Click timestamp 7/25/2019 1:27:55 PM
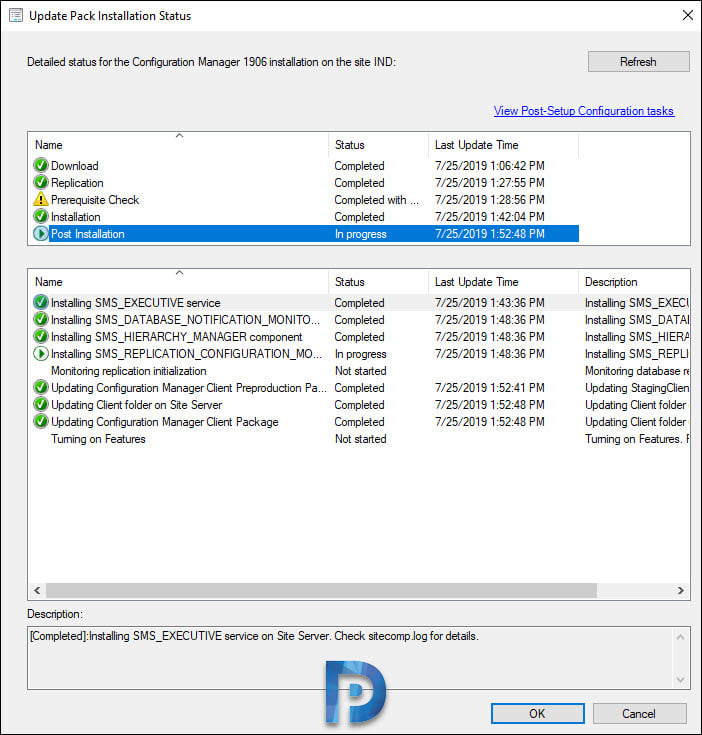Screen dimensions: 702x735 coord(490,182)
